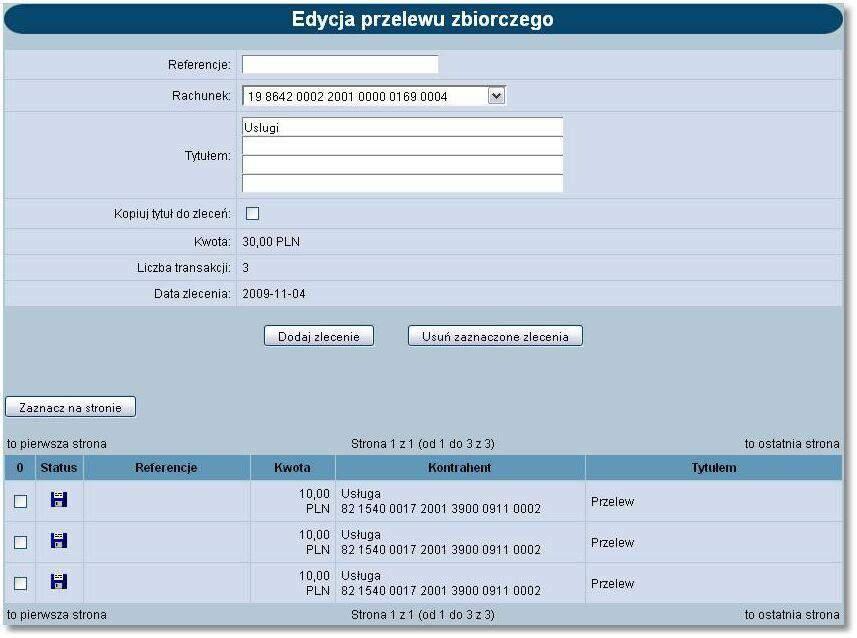The height and width of the screenshot is (638, 857).
Task: Click the floppy disk status icon in second row
Action: pos(58,540)
